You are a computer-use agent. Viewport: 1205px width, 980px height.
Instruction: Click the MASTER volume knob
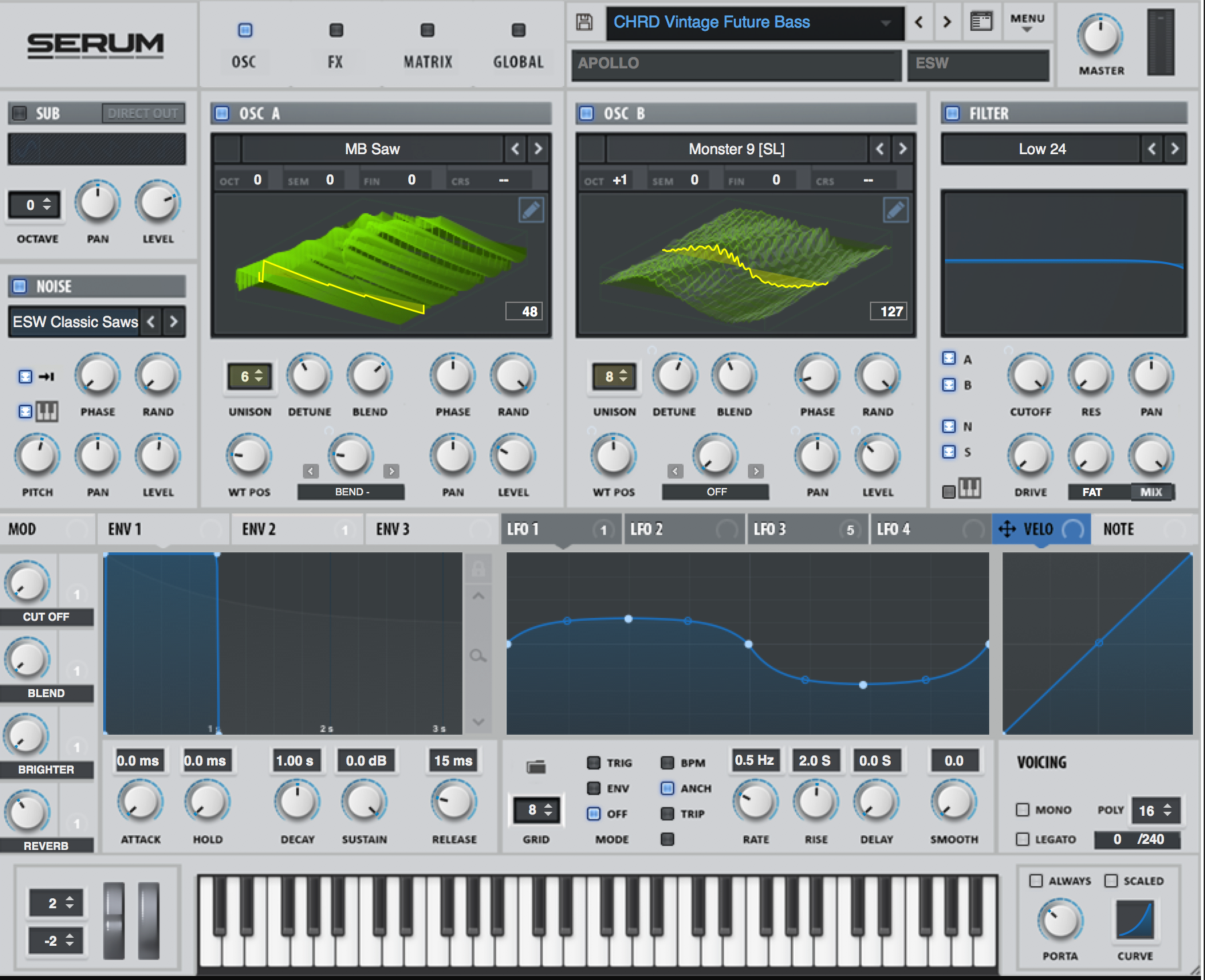click(x=1100, y=36)
